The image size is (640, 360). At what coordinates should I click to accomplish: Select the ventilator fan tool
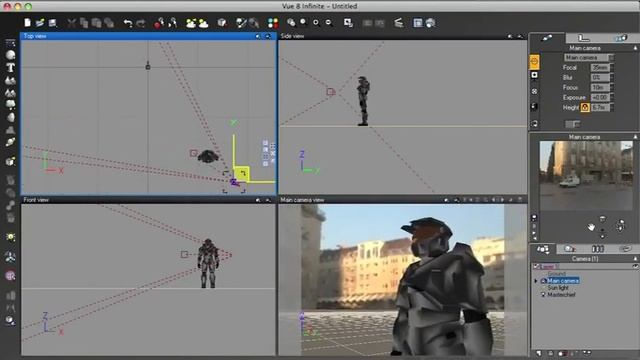[x=10, y=257]
